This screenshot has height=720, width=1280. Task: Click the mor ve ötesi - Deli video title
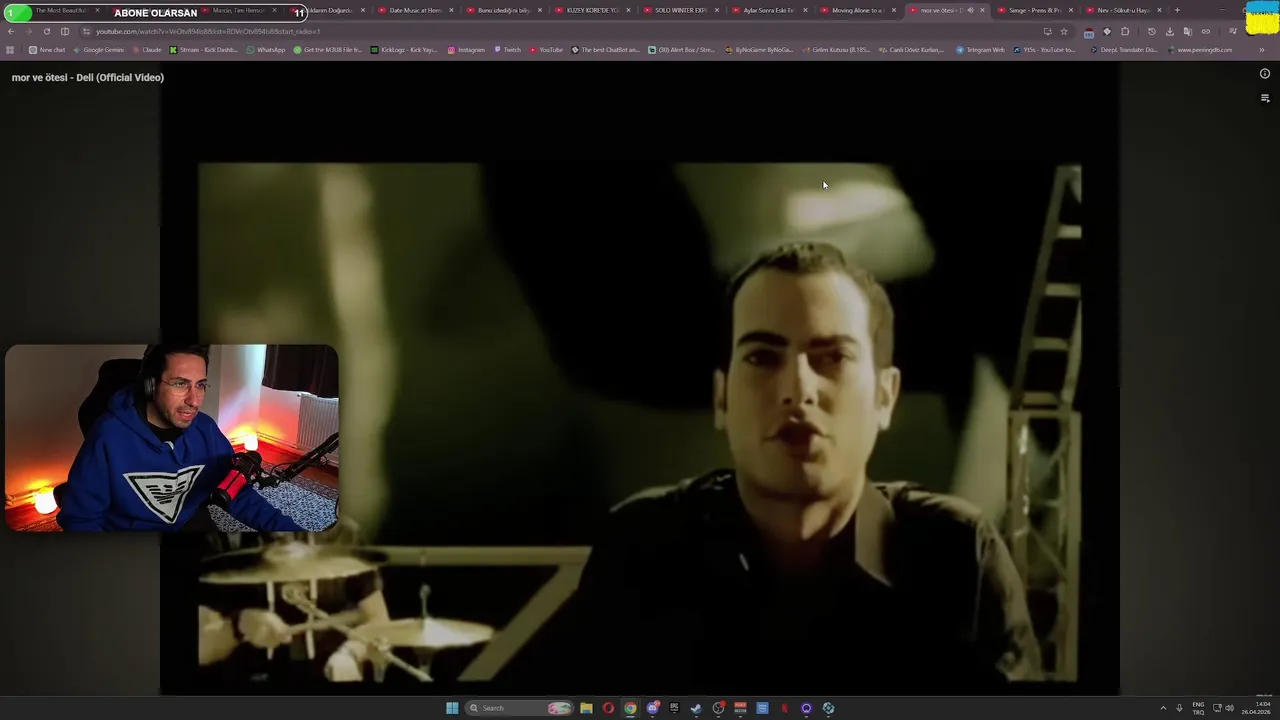tap(88, 77)
